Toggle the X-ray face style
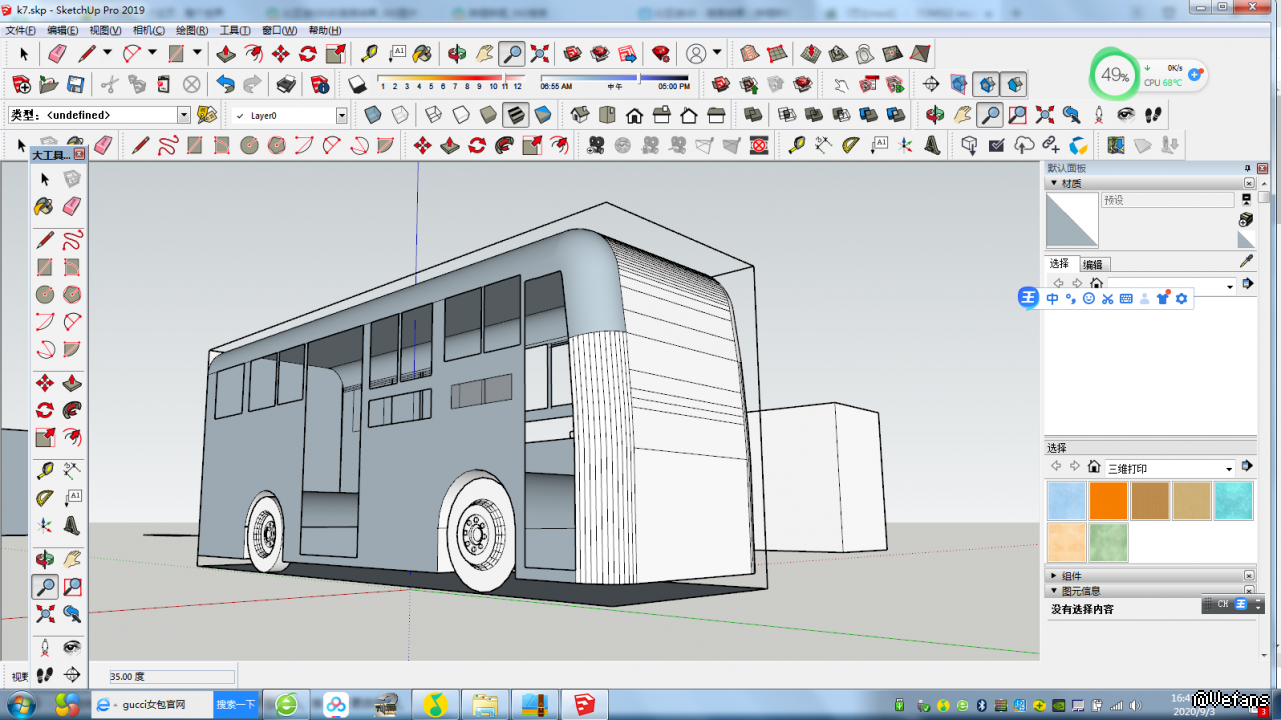This screenshot has height=720, width=1281. (x=372, y=115)
